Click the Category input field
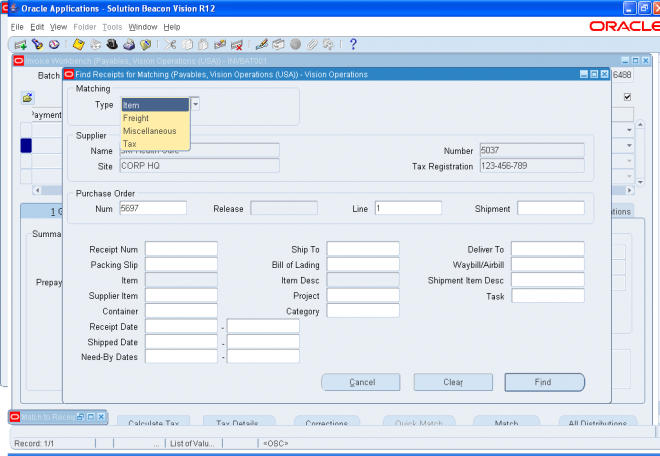The image size is (660, 456). [363, 311]
